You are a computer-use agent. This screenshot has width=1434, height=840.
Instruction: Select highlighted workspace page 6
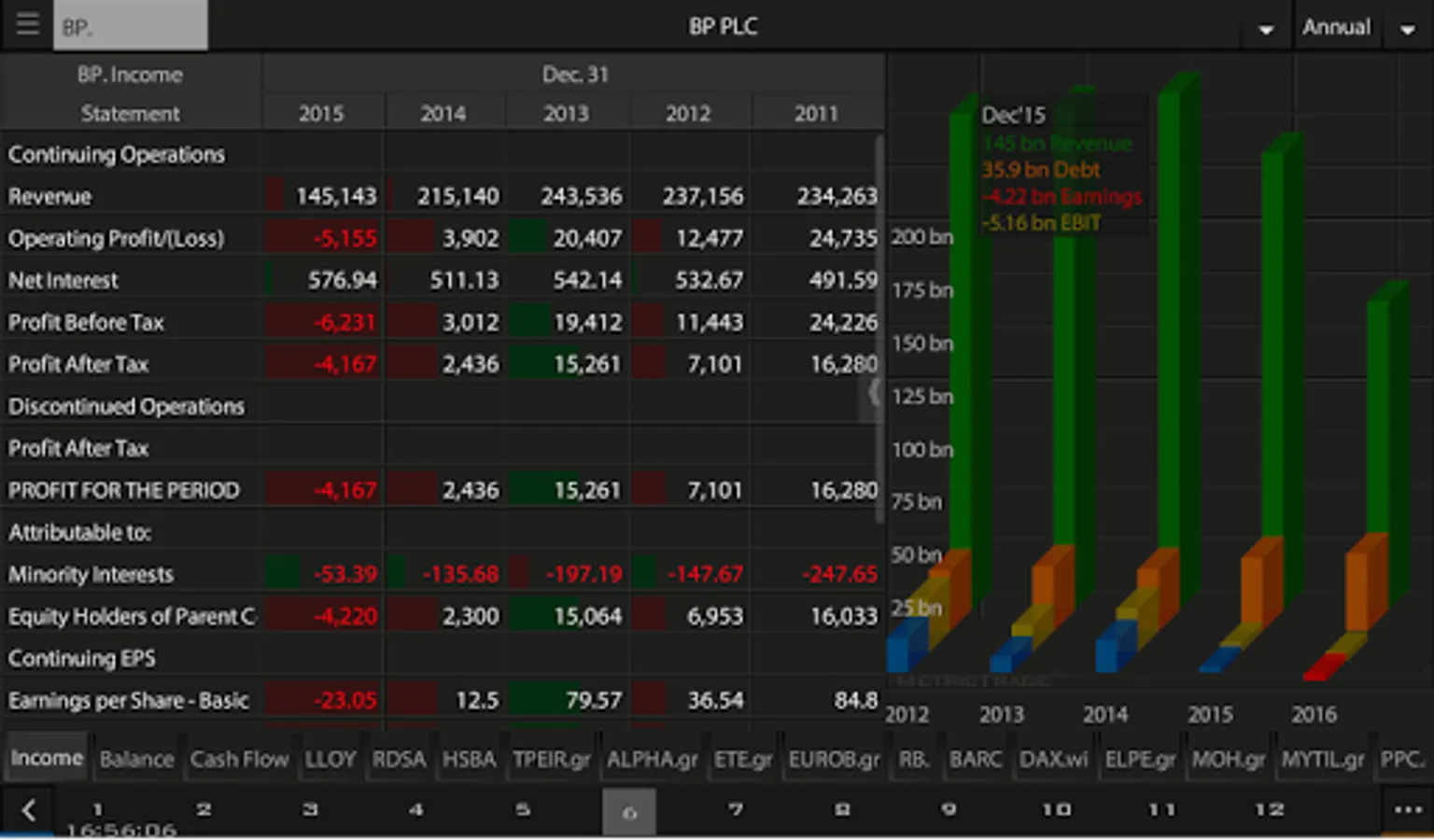[629, 812]
